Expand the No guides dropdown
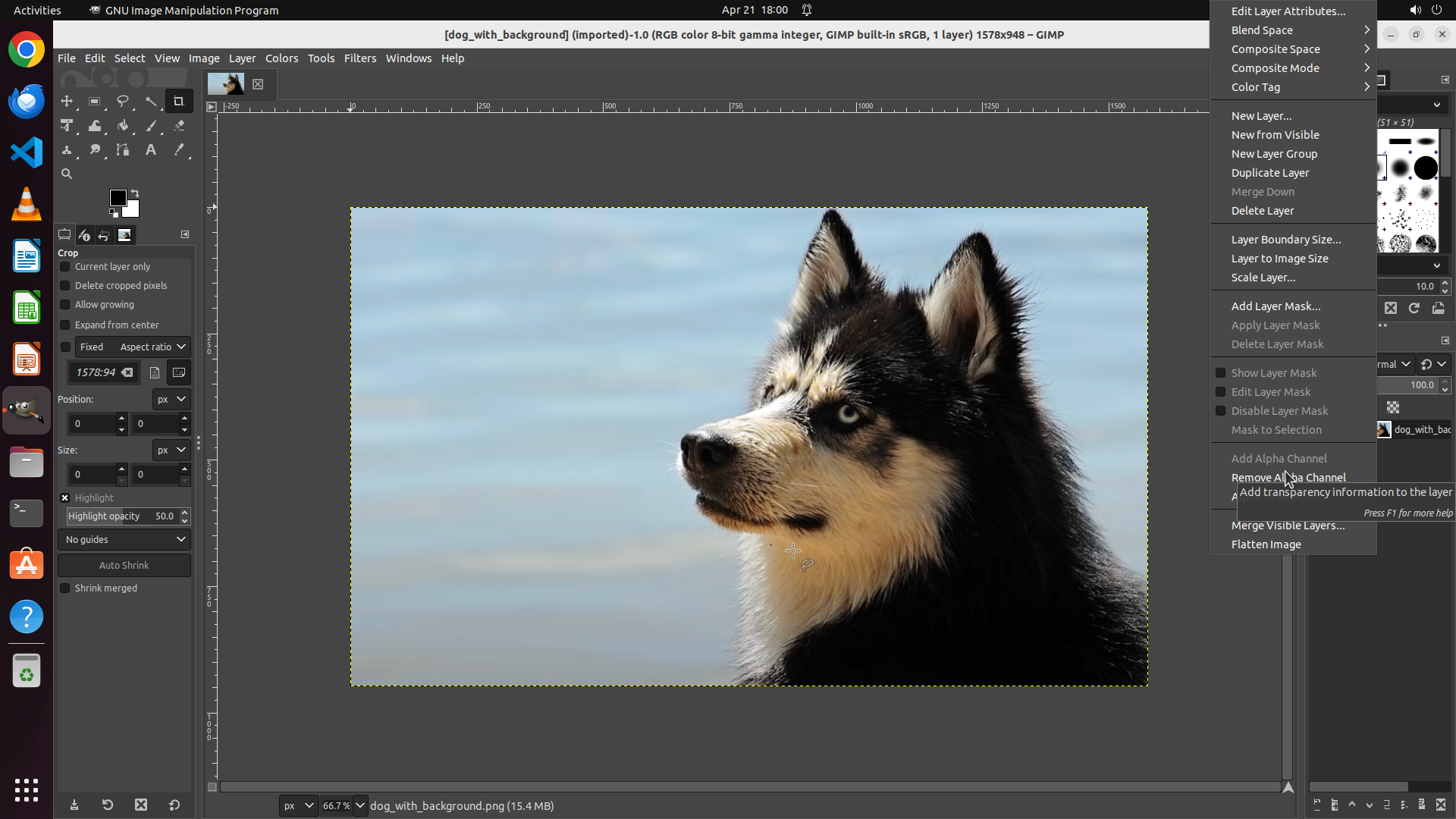Viewport: 1456px width, 819px height. [124, 540]
